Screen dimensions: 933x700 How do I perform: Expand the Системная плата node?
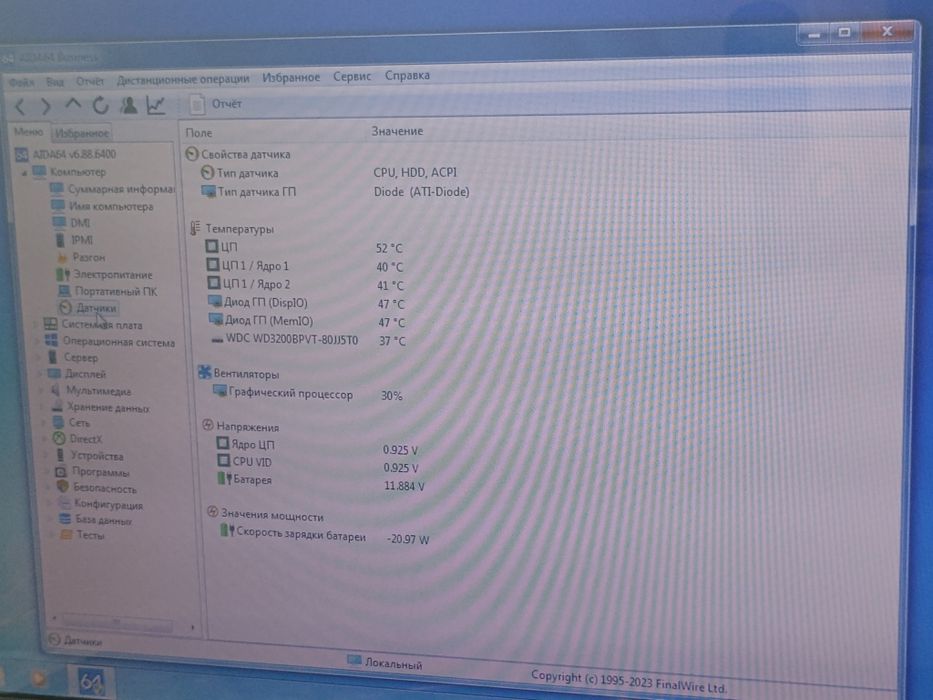pos(36,325)
